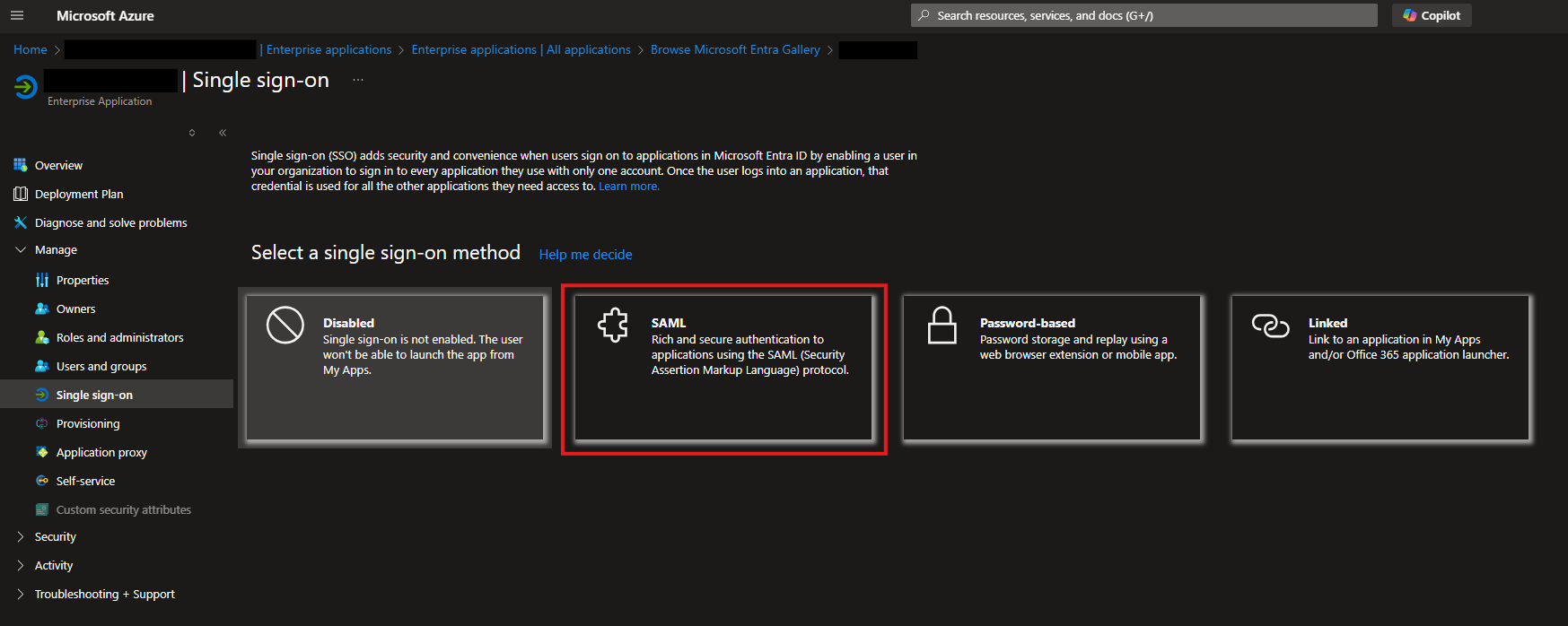Click the Users and groups icon
The width and height of the screenshot is (1568, 626).
point(42,366)
